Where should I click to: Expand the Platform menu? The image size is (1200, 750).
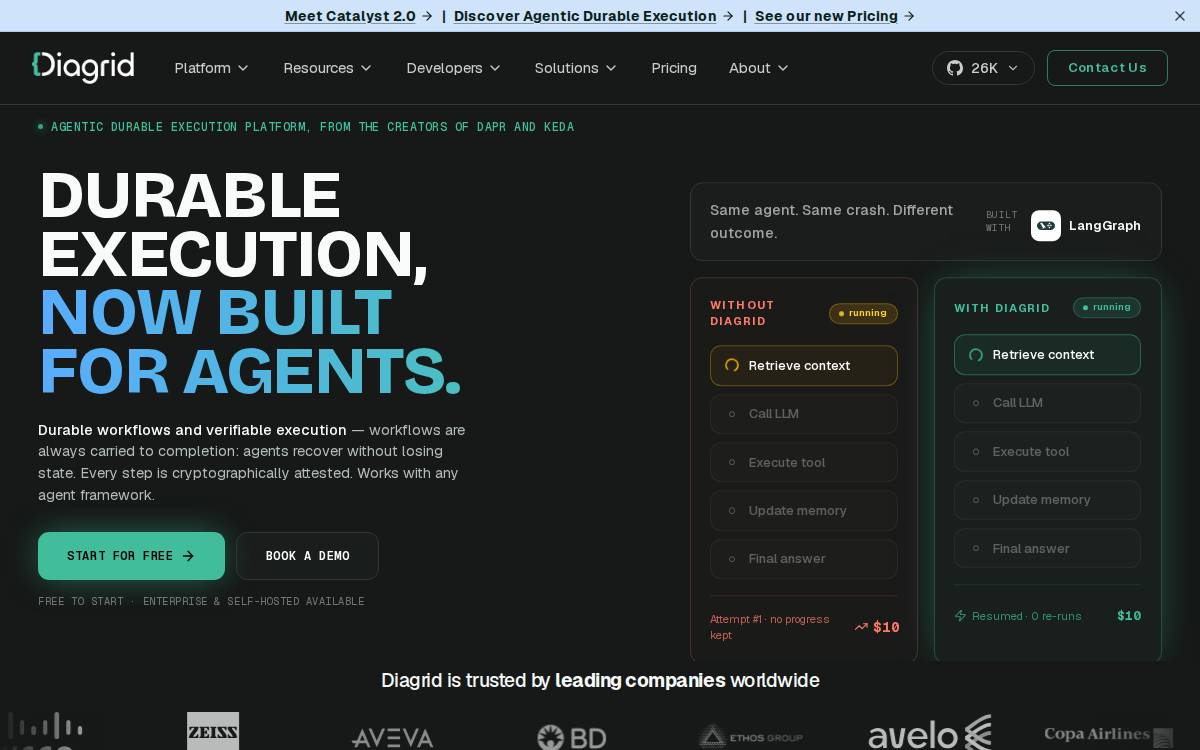tap(211, 68)
